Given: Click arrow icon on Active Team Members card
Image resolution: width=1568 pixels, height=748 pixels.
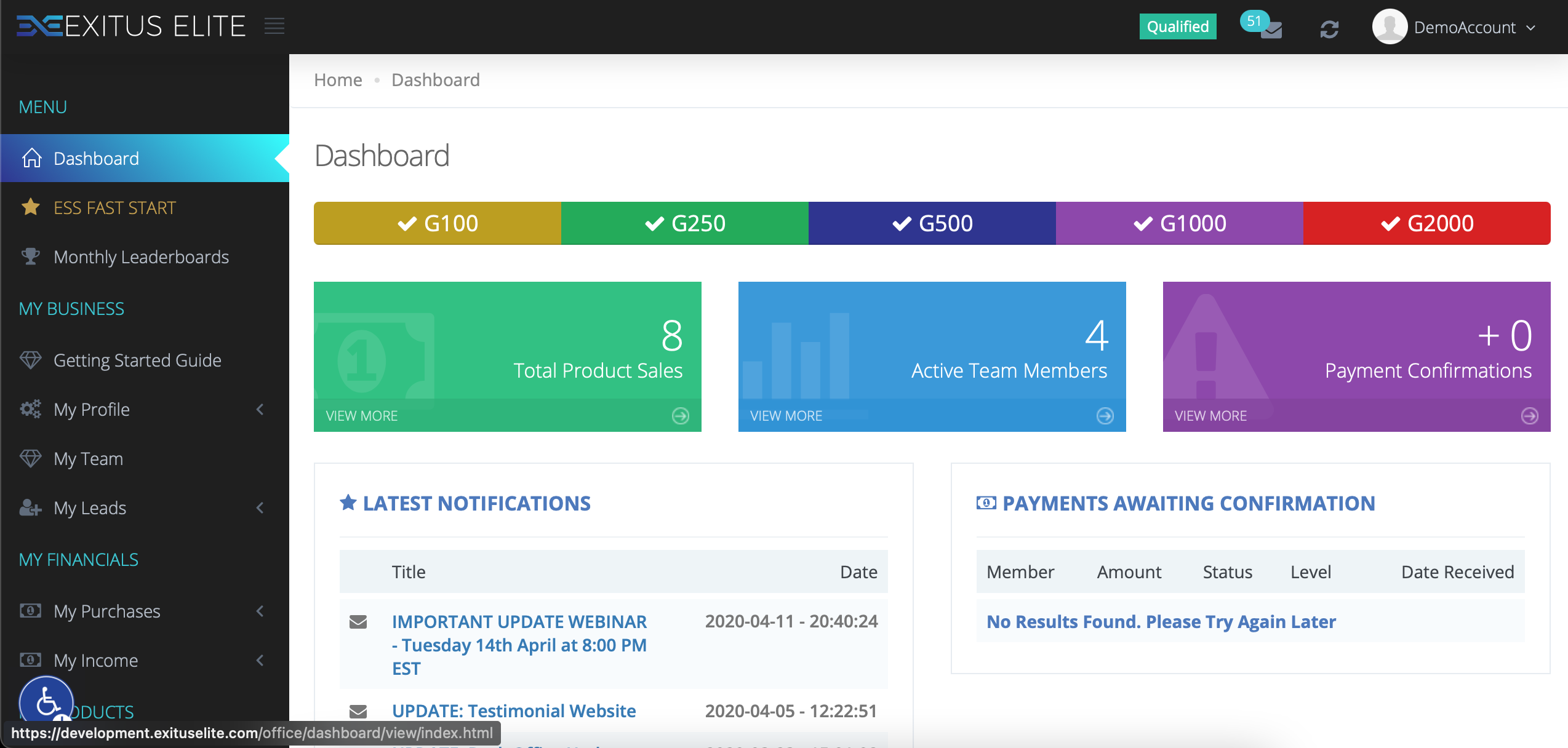Looking at the screenshot, I should point(1105,416).
